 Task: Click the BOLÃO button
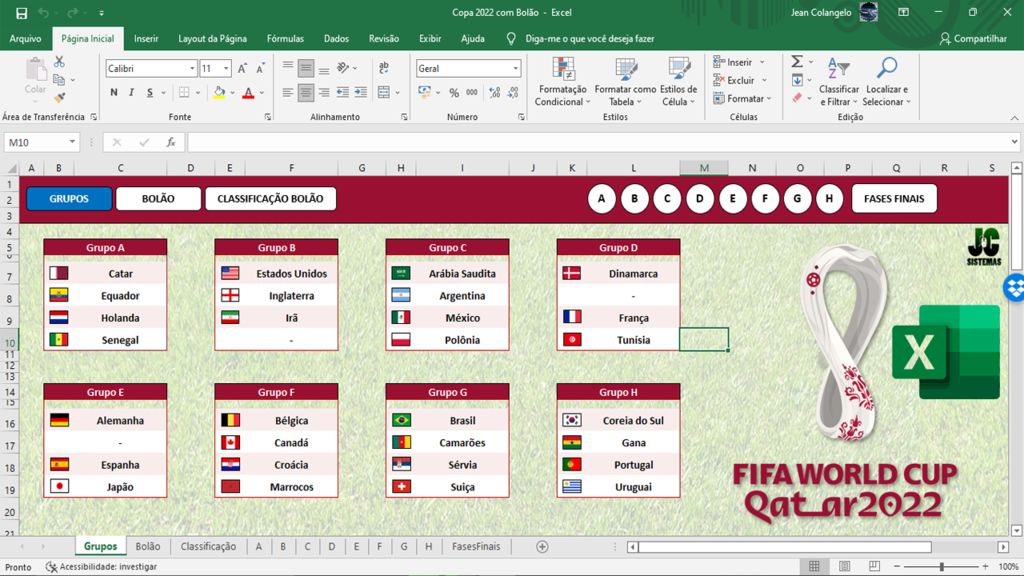(158, 199)
